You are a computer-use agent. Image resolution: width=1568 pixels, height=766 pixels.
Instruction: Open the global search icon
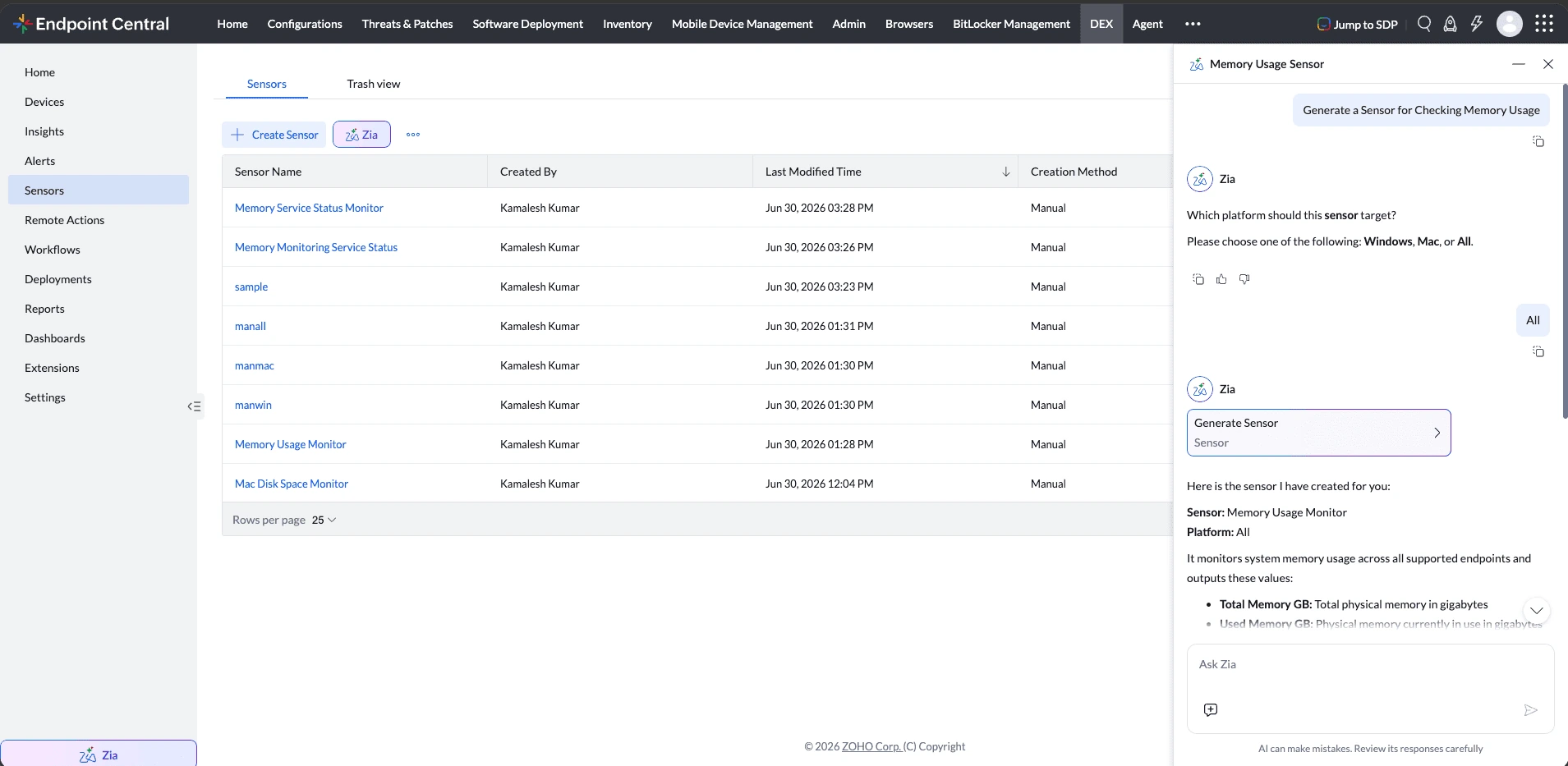click(1424, 24)
